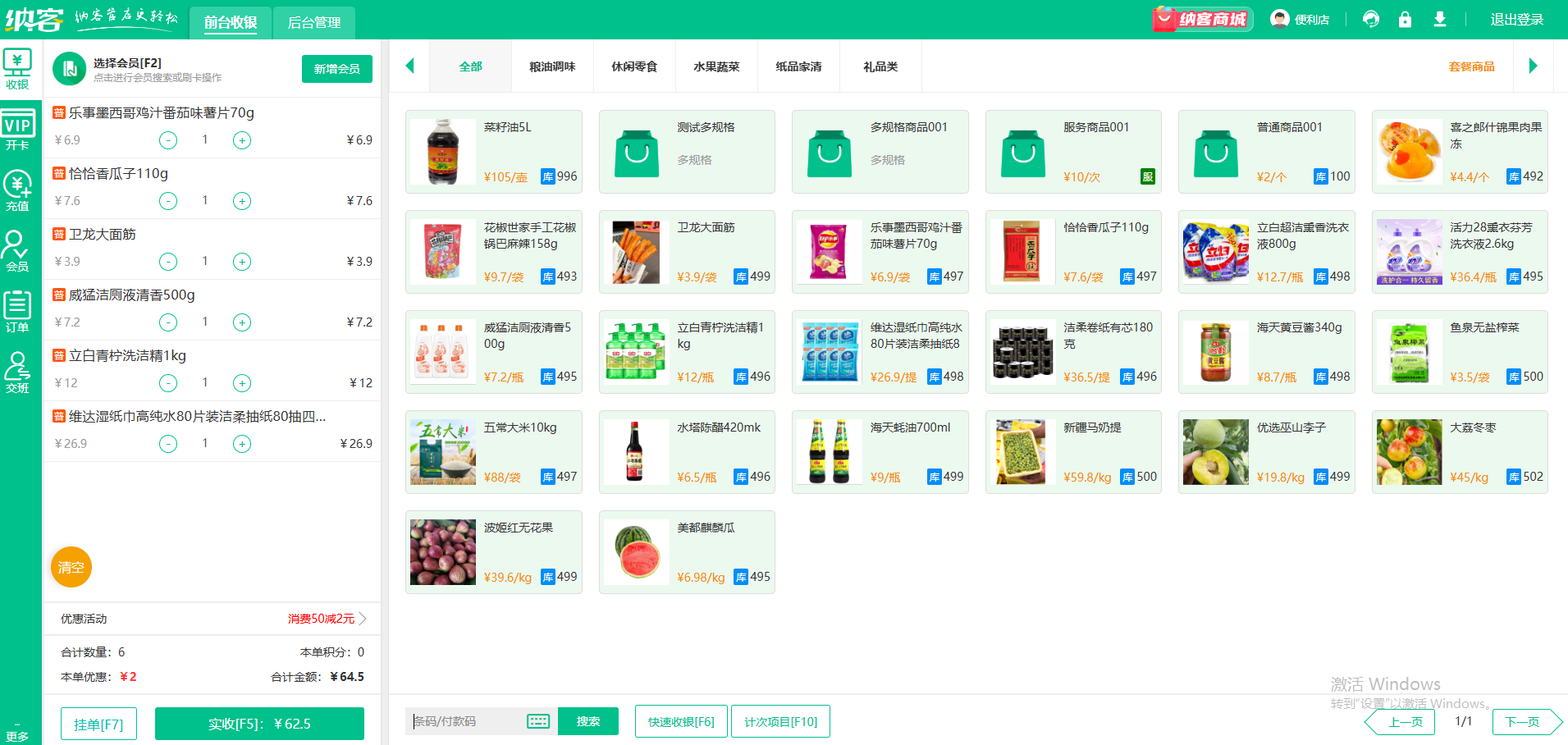Viewport: 1568px width, 745px height.
Task: Expand the 消费50减2元 promotion details
Action: [322, 619]
